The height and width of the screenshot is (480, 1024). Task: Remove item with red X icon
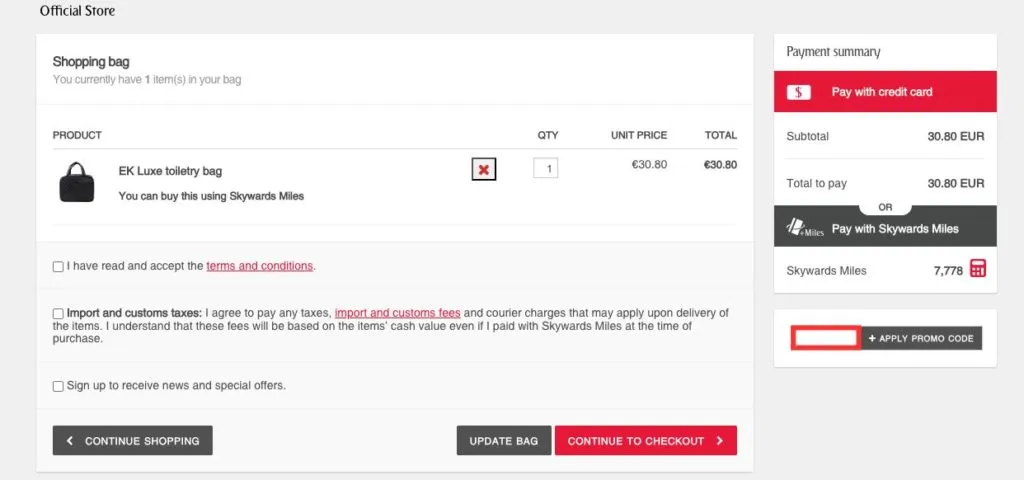click(484, 170)
